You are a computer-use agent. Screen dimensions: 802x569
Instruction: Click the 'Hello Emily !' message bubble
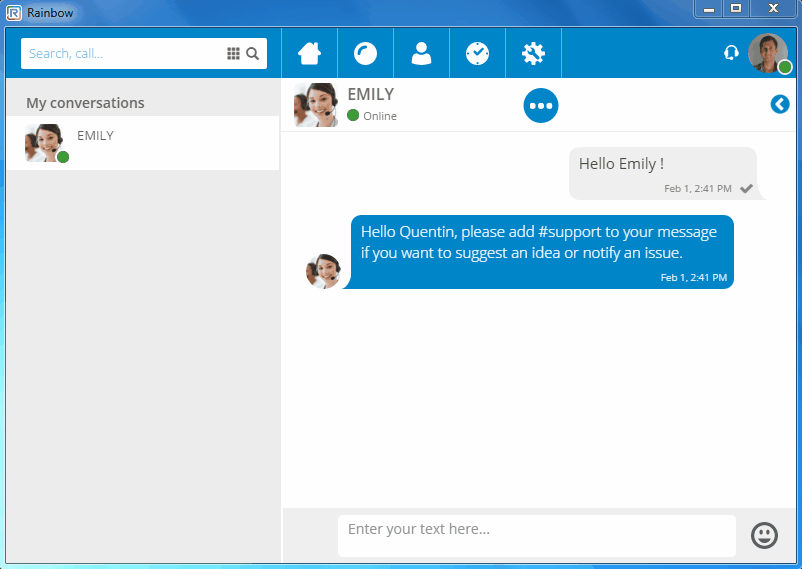click(x=663, y=173)
